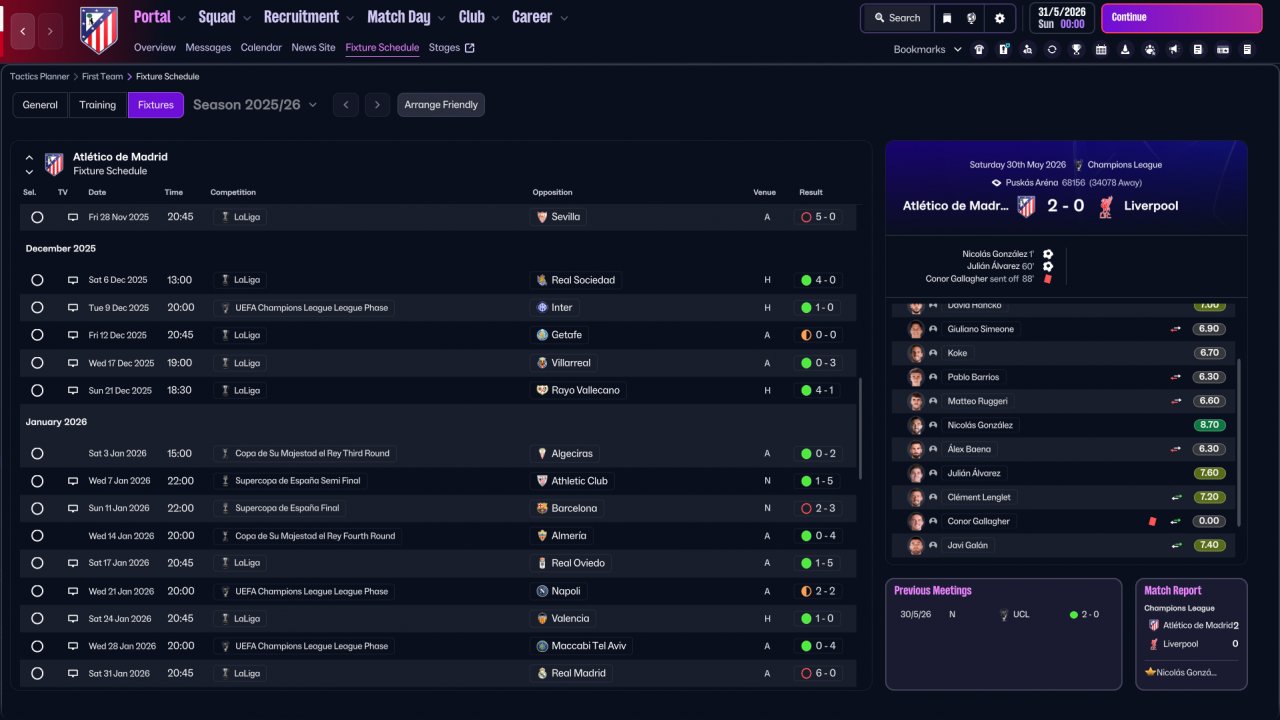This screenshot has width=1280, height=720.
Task: Select the Real Sociedad fixture radio button
Action: pos(37,280)
